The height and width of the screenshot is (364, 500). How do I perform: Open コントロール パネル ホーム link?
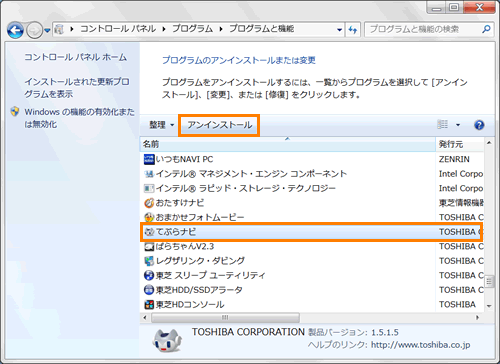76,57
